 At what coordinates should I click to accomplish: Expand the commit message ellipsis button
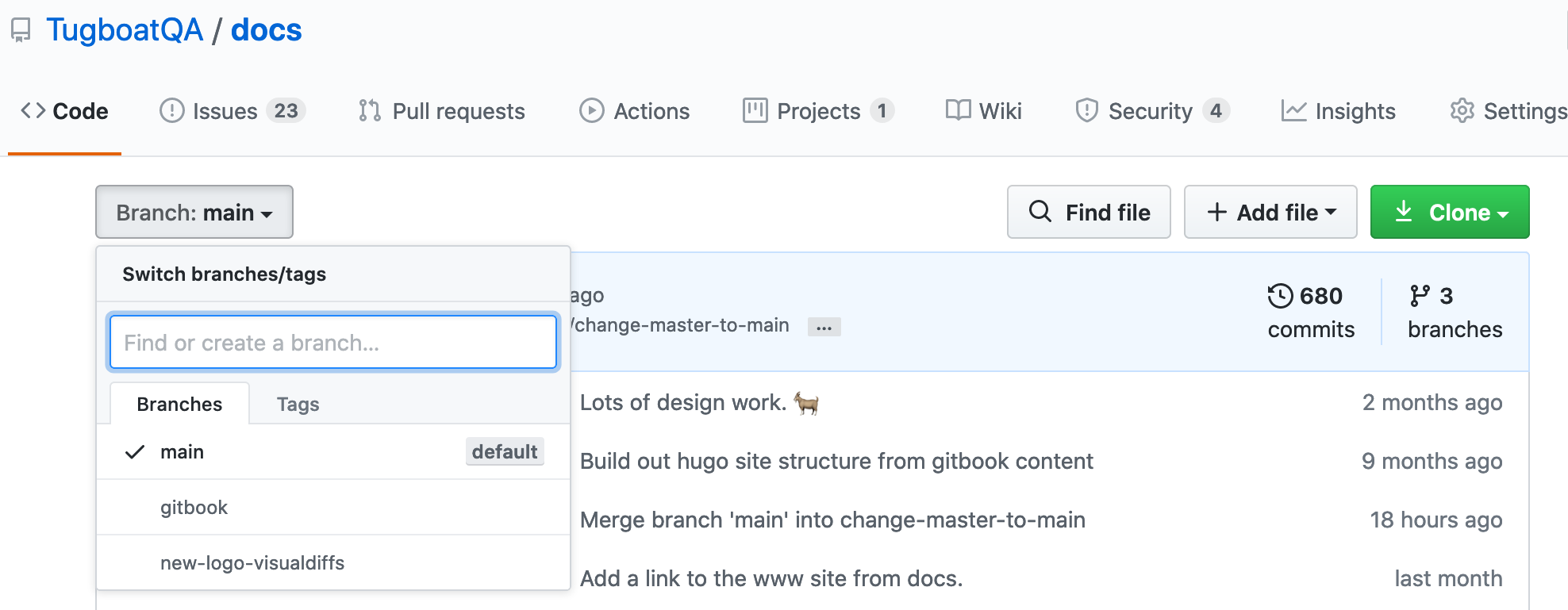[824, 327]
